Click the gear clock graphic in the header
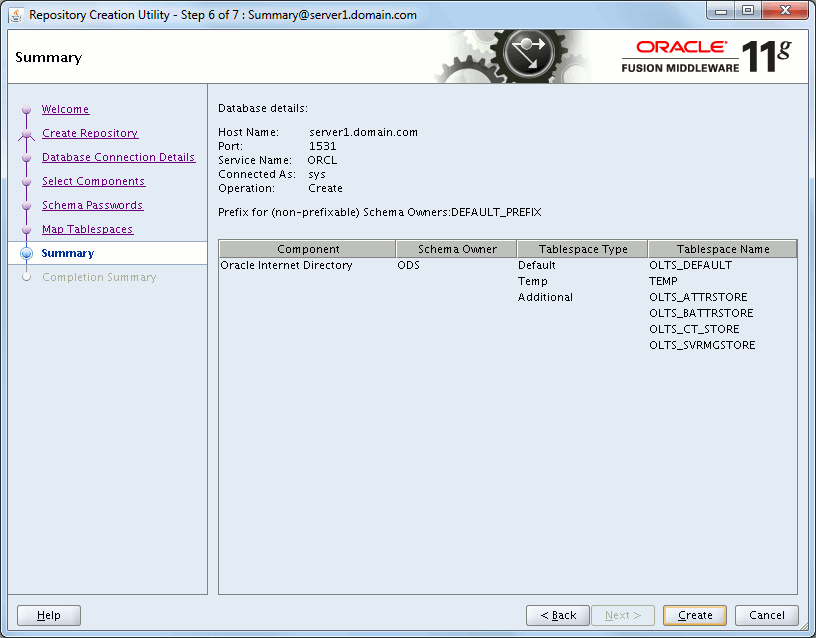This screenshot has width=816, height=638. (x=527, y=55)
